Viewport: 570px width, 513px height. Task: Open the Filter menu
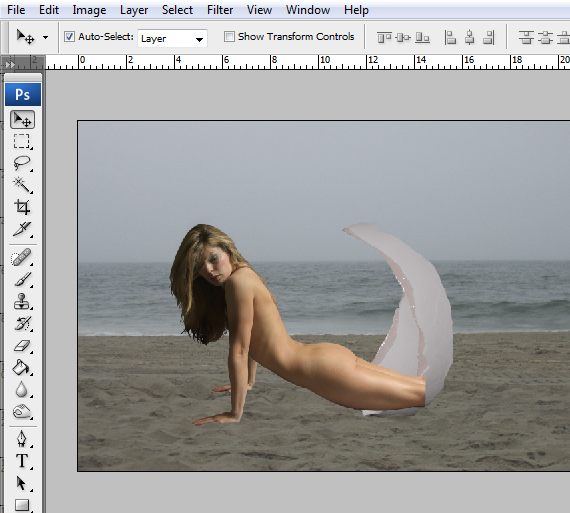point(220,10)
